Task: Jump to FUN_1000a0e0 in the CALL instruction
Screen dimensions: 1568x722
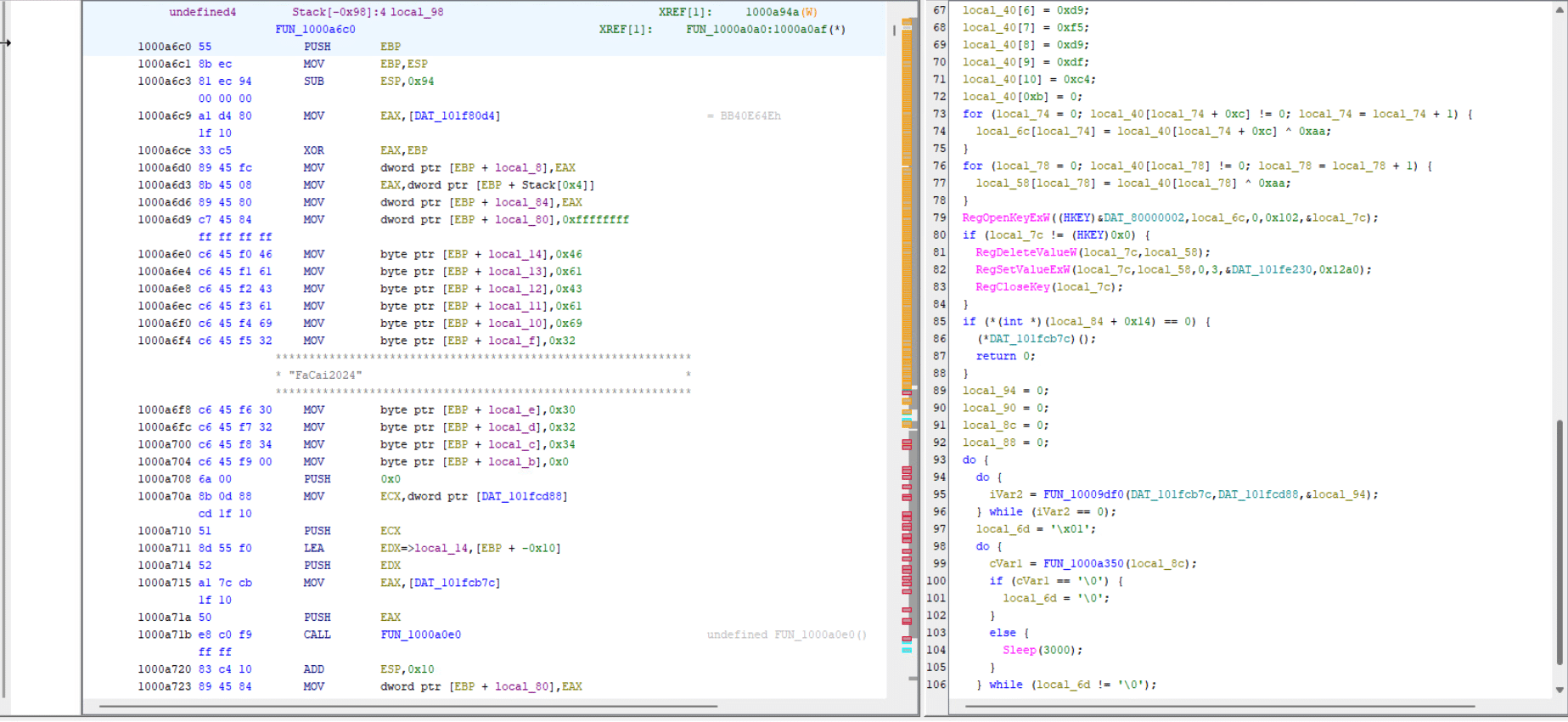Action: tap(420, 635)
